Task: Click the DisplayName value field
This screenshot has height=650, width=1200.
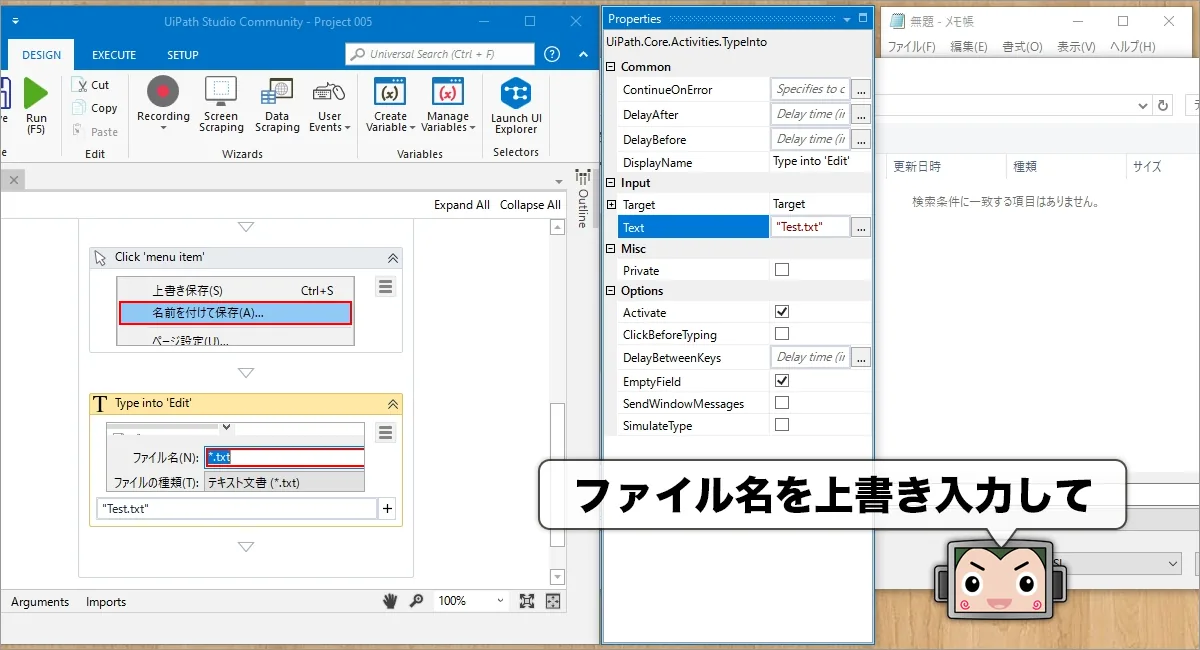Action: click(820, 162)
